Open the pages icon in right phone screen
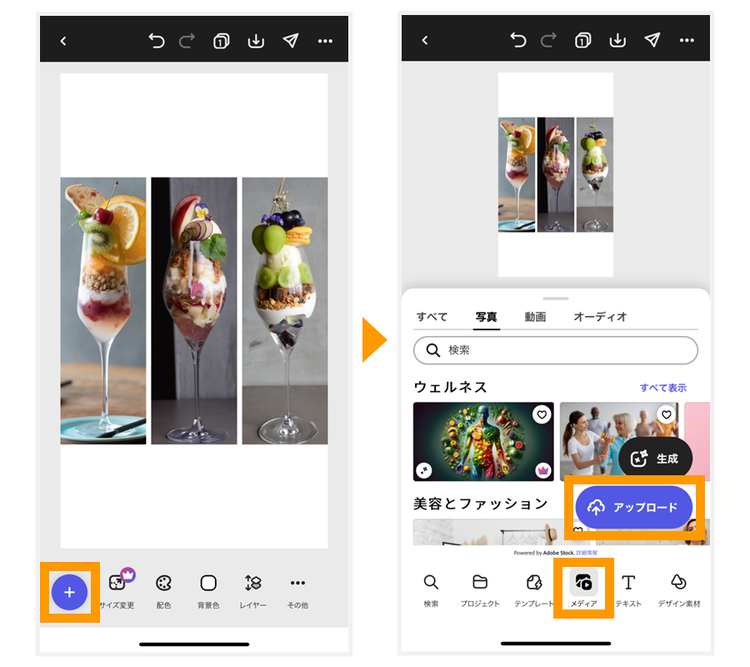The height and width of the screenshot is (667, 750). pos(583,40)
